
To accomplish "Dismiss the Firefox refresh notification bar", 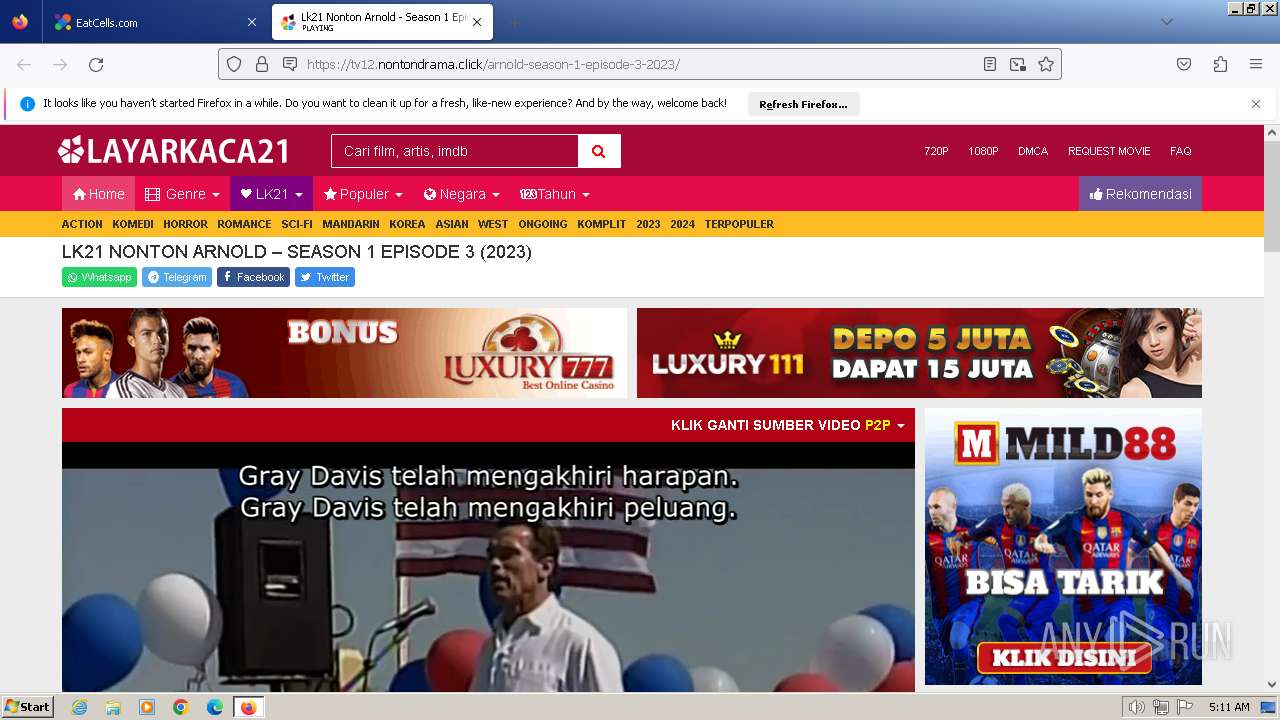I will (x=1256, y=104).
